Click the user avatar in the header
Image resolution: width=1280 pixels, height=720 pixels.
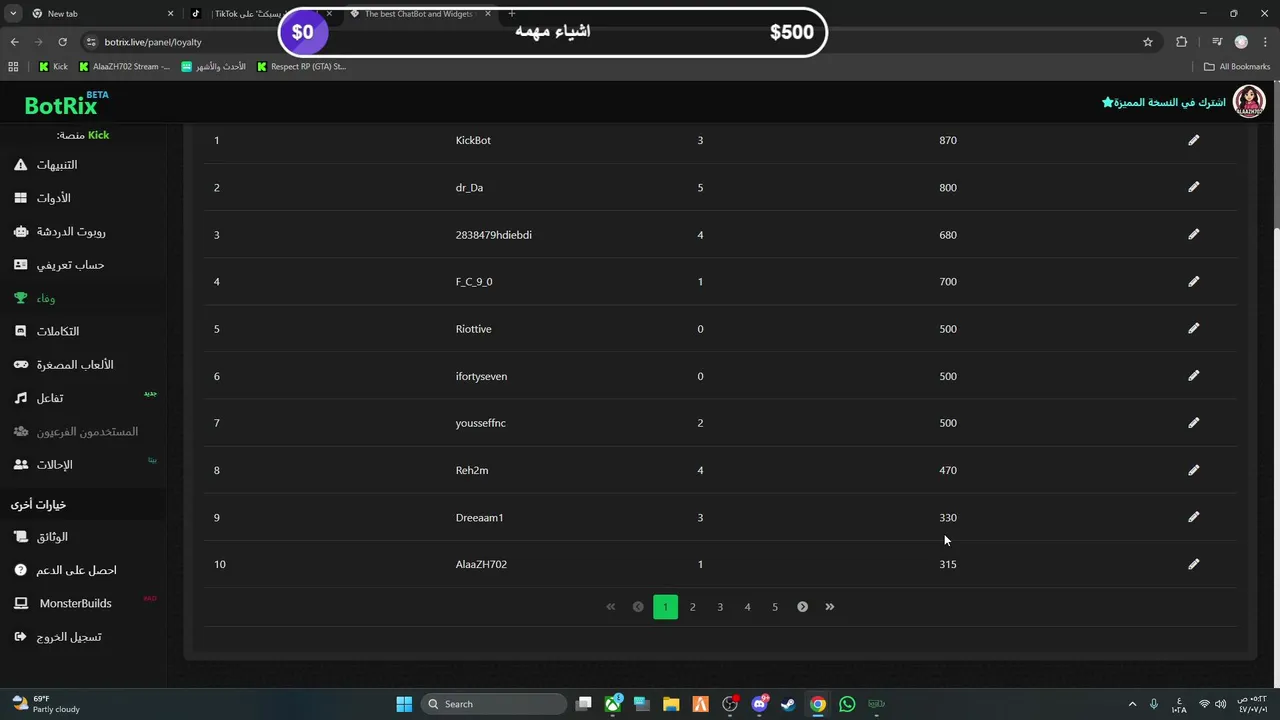click(1249, 102)
